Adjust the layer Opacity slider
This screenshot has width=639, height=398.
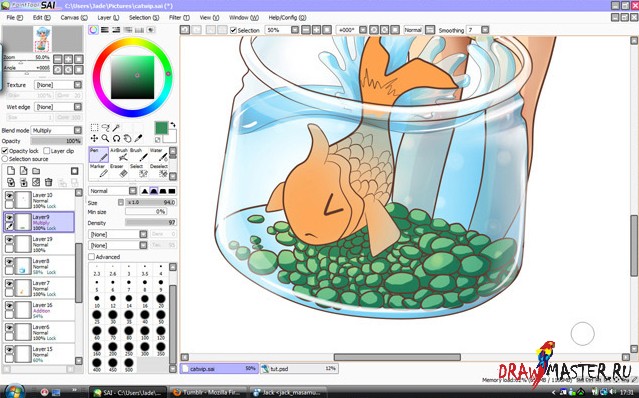[x=56, y=141]
